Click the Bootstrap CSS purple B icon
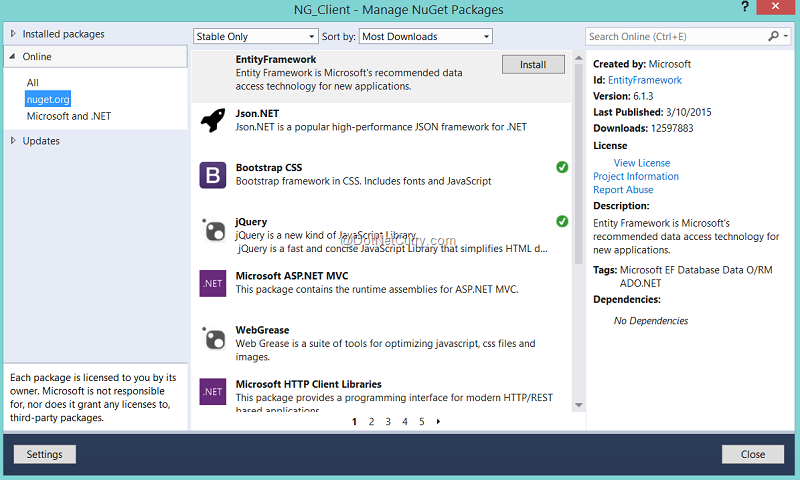Screen dimensions: 800x480 coord(213,175)
